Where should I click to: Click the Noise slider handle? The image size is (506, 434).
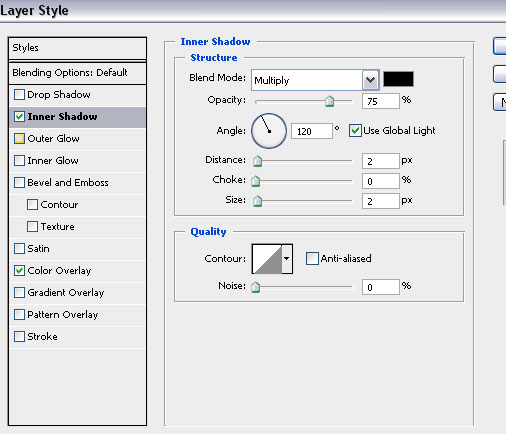256,287
